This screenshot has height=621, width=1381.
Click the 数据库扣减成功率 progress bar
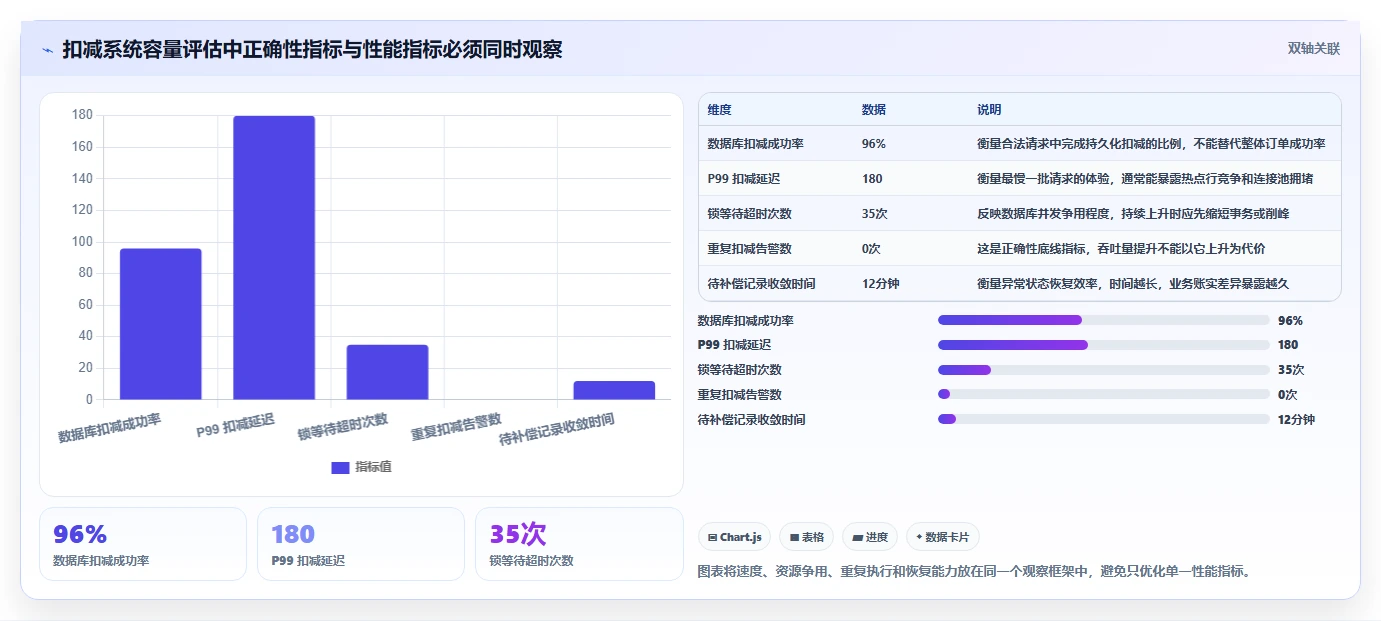(x=1104, y=320)
